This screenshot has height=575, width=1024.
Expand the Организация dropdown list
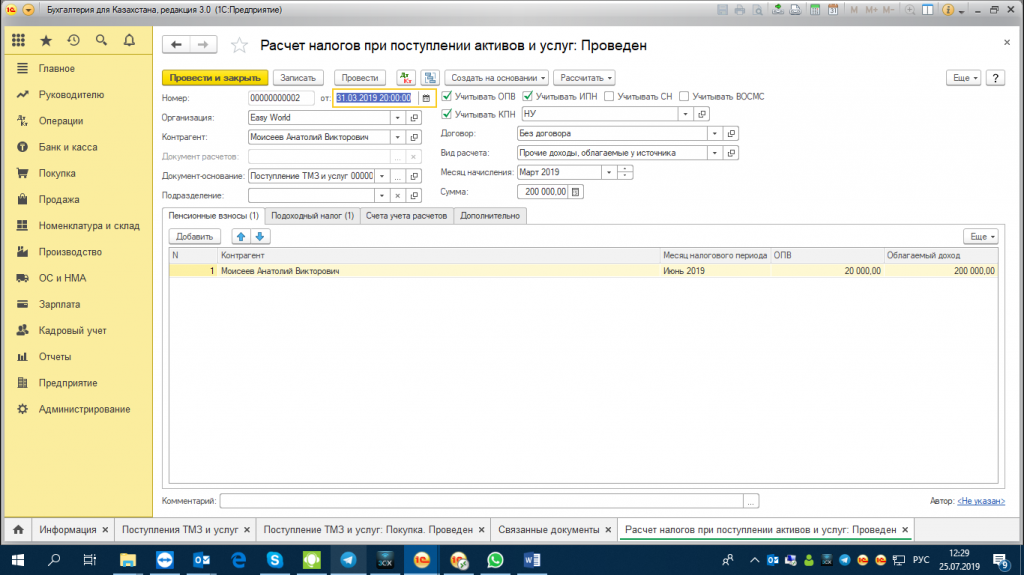tap(397, 118)
